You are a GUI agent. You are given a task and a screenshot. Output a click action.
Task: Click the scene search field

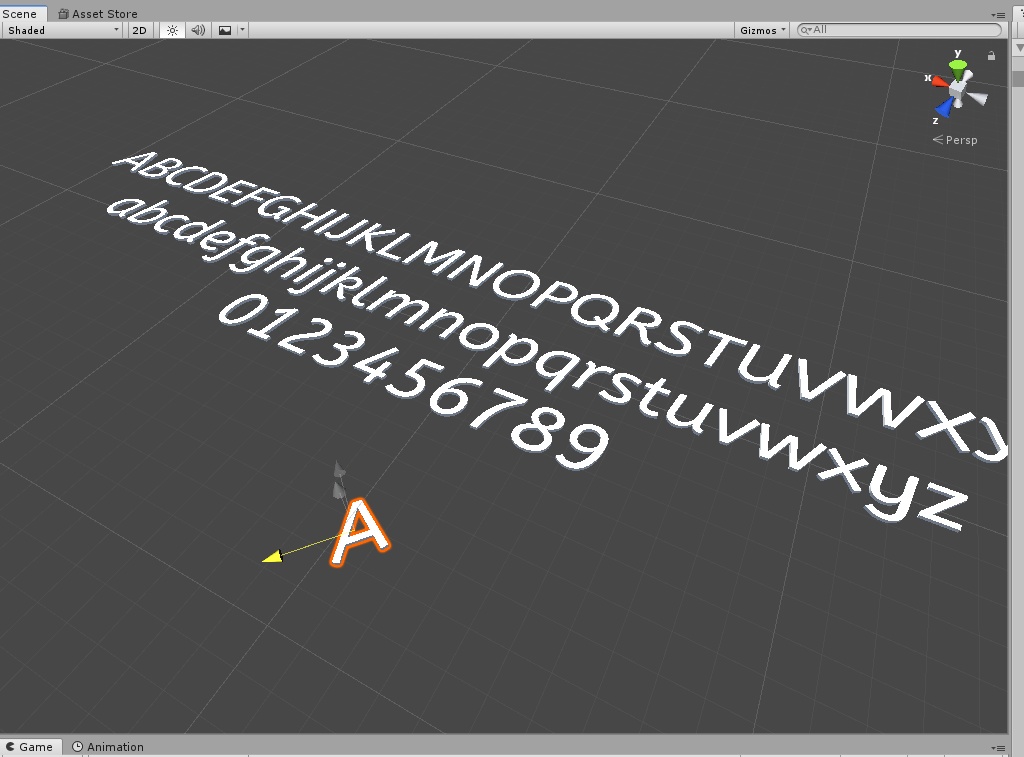click(x=899, y=30)
